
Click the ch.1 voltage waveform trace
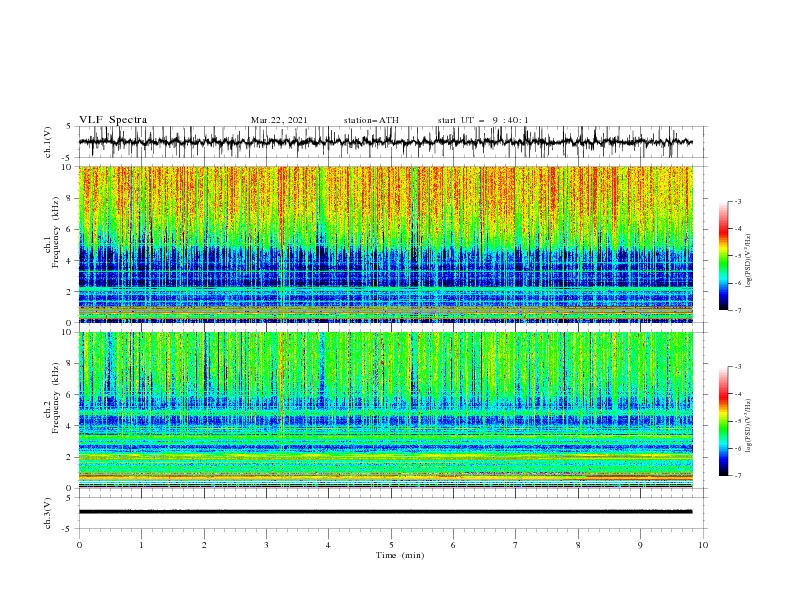coord(385,142)
